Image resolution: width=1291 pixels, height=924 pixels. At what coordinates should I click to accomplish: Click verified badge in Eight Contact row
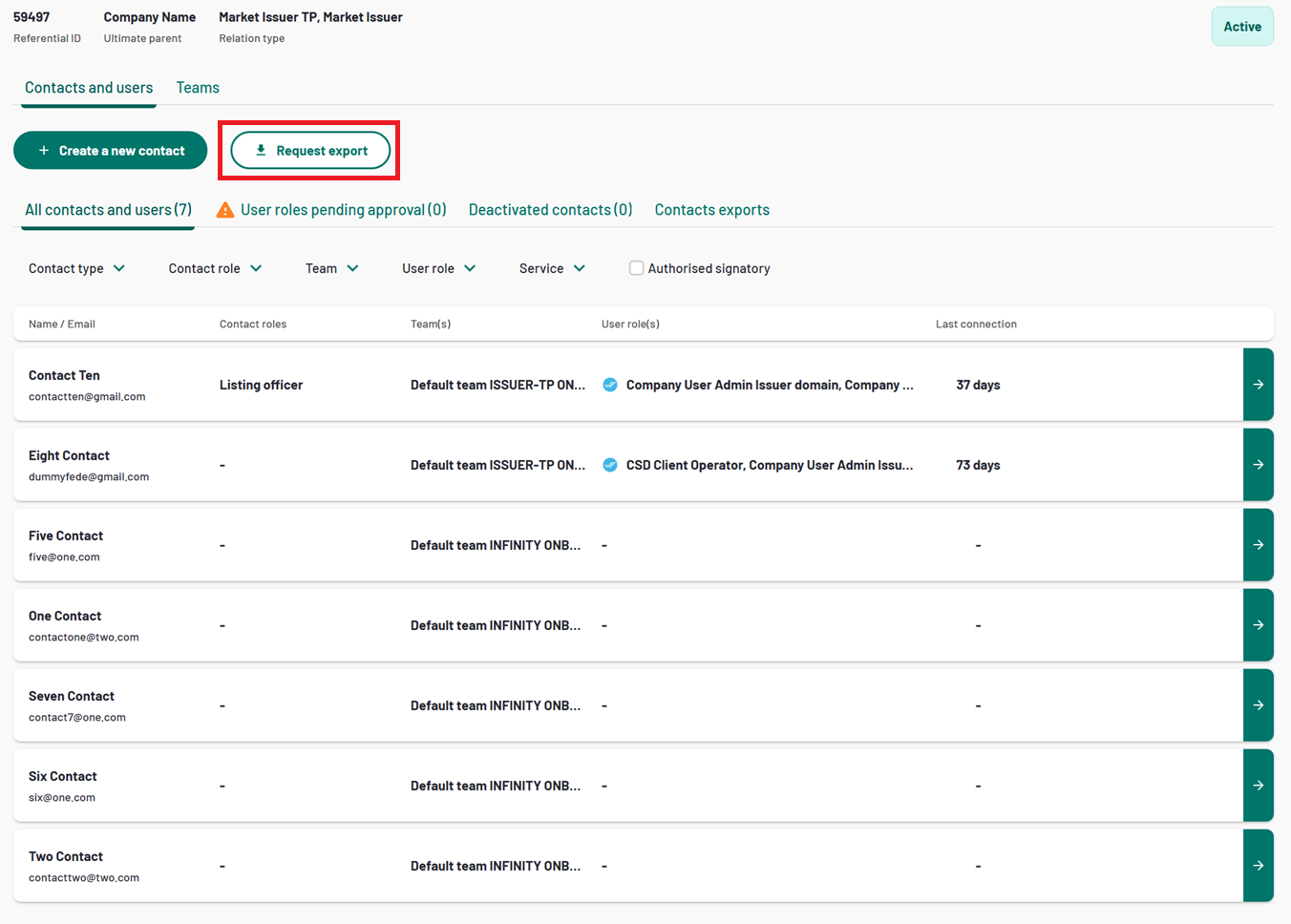pyautogui.click(x=610, y=465)
